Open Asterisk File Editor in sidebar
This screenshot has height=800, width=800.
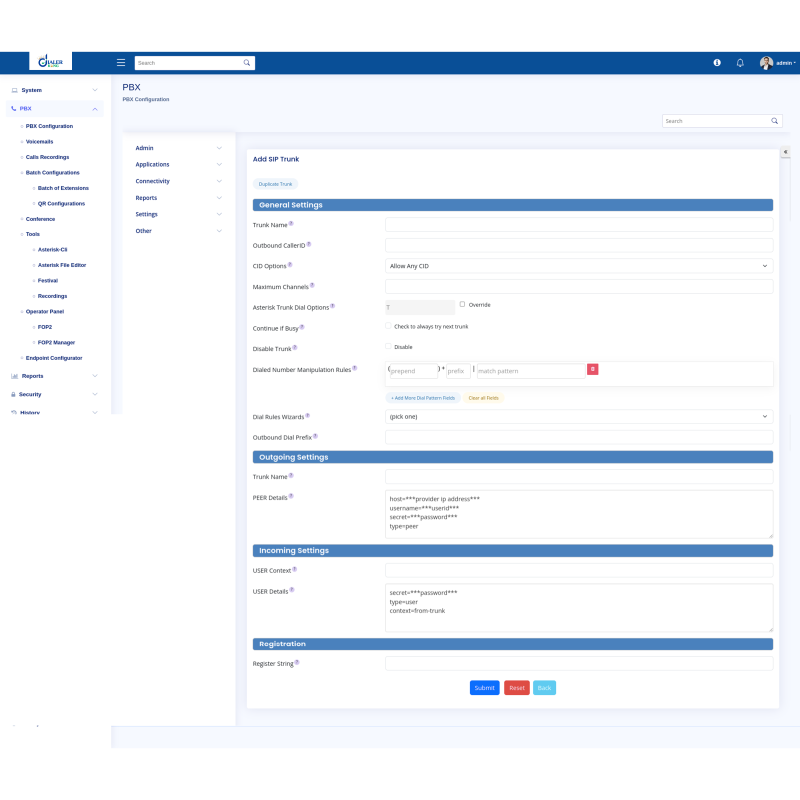(x=62, y=265)
